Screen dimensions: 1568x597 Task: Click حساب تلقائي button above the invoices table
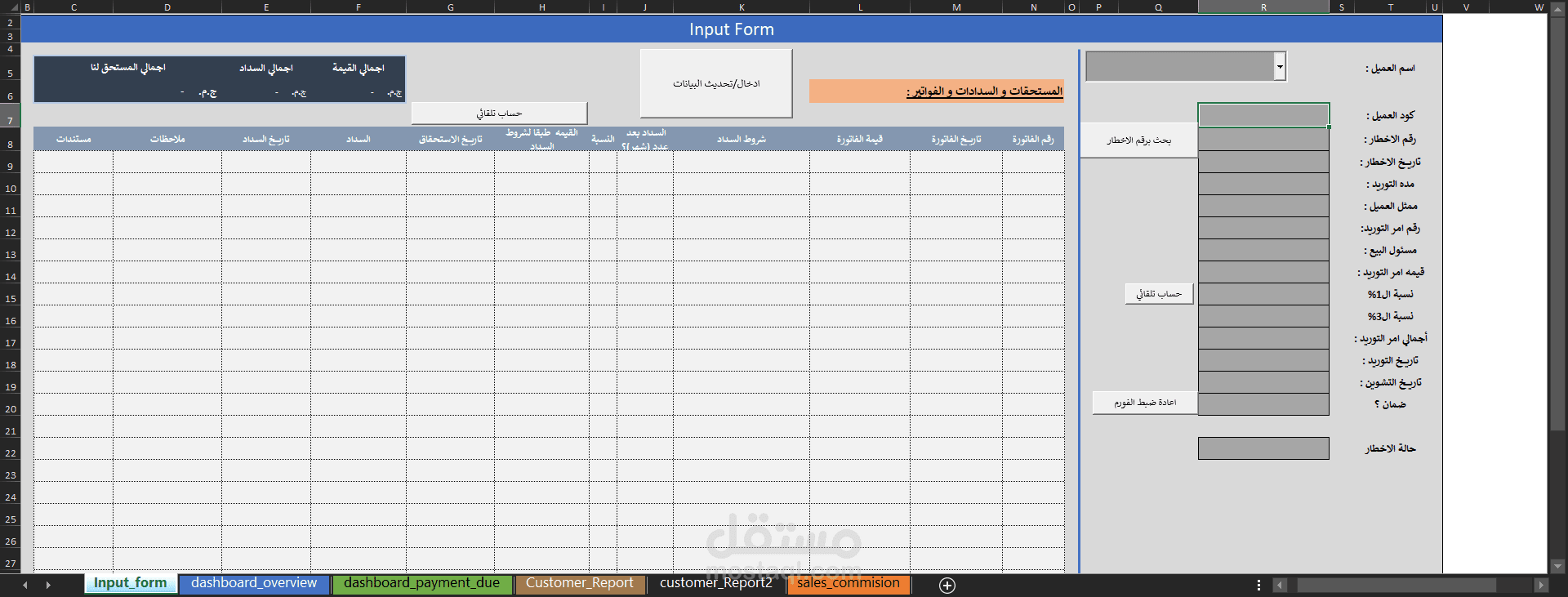[x=499, y=113]
